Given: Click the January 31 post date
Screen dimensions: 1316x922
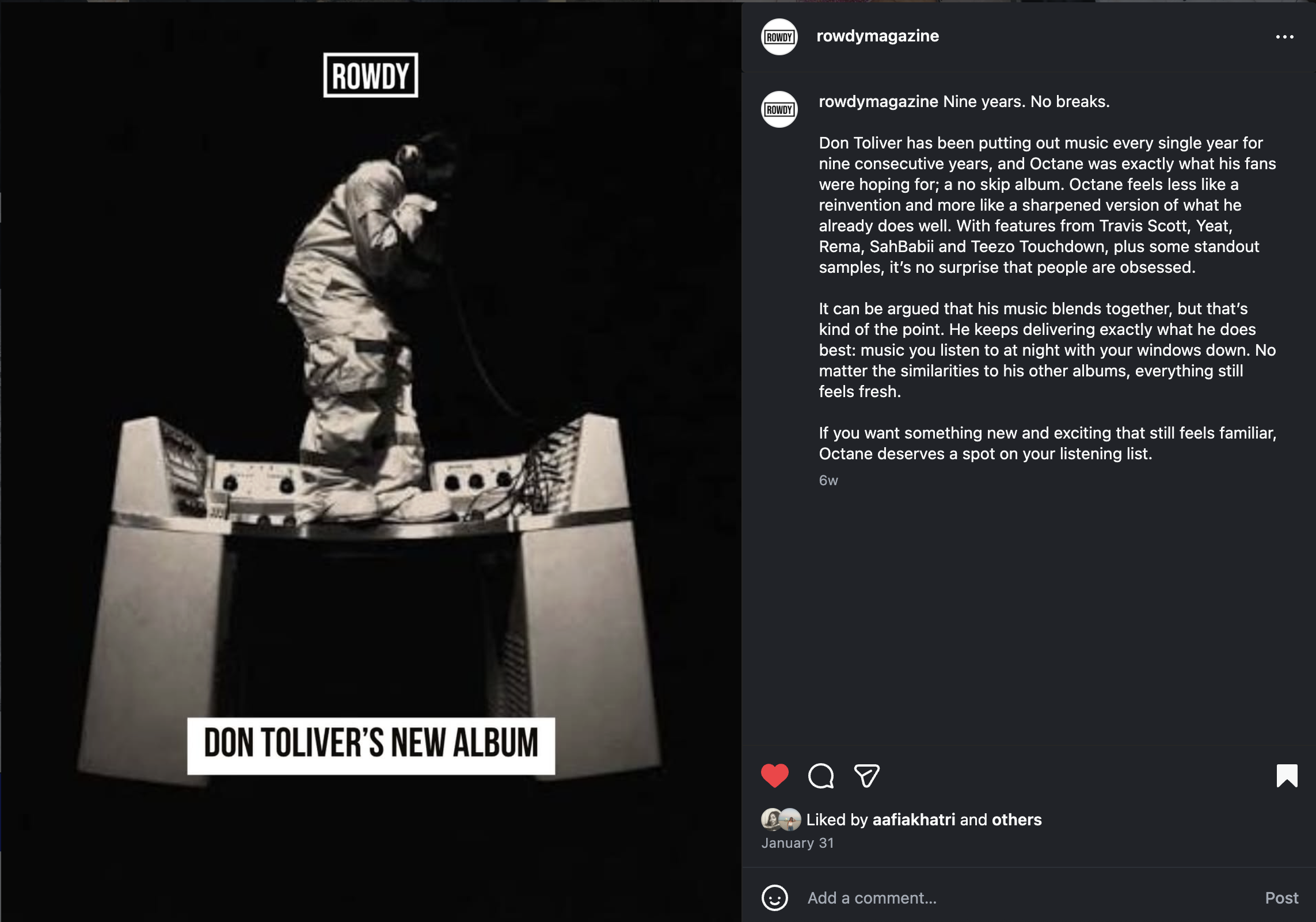Looking at the screenshot, I should (x=797, y=843).
